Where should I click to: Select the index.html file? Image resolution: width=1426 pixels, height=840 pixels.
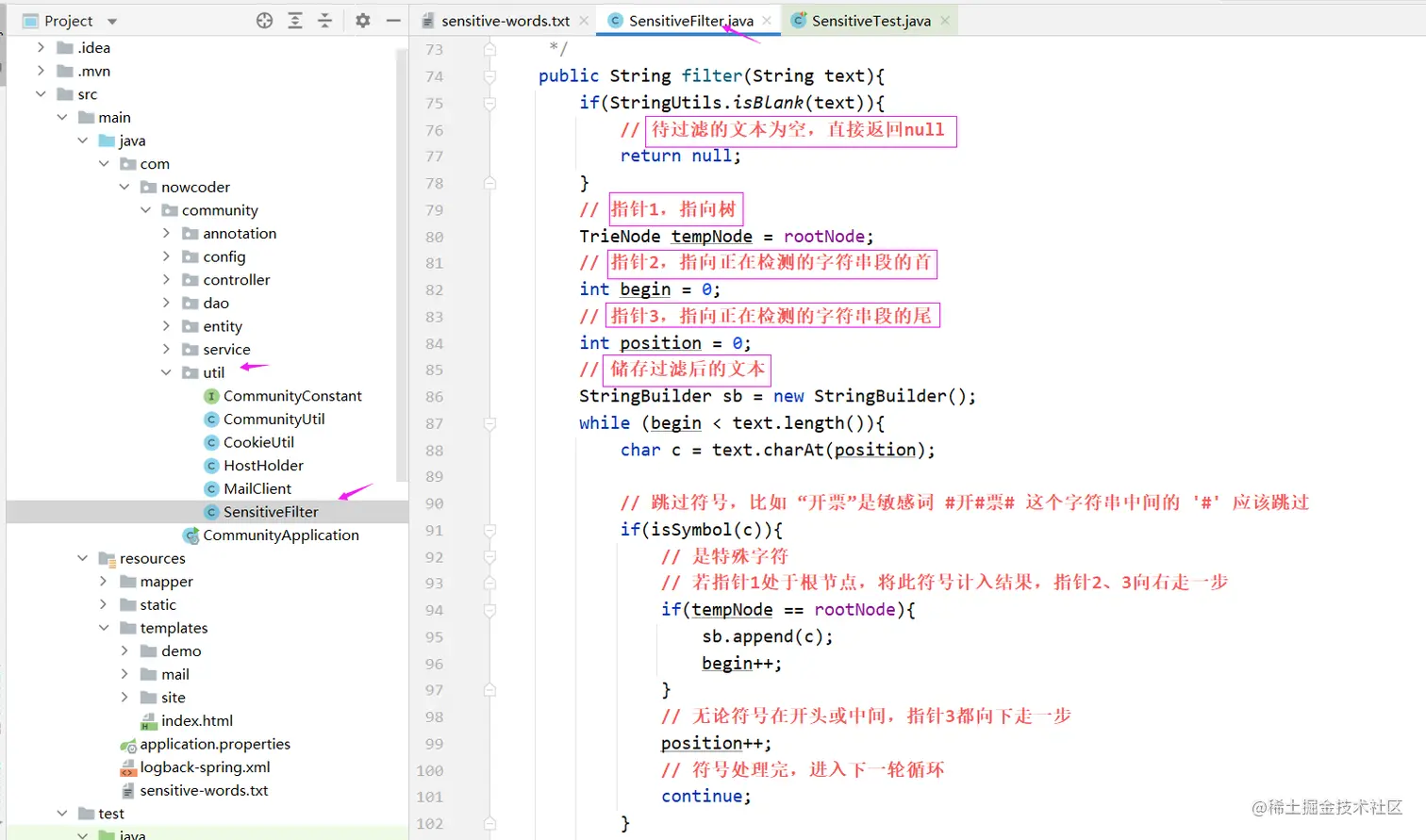(197, 720)
